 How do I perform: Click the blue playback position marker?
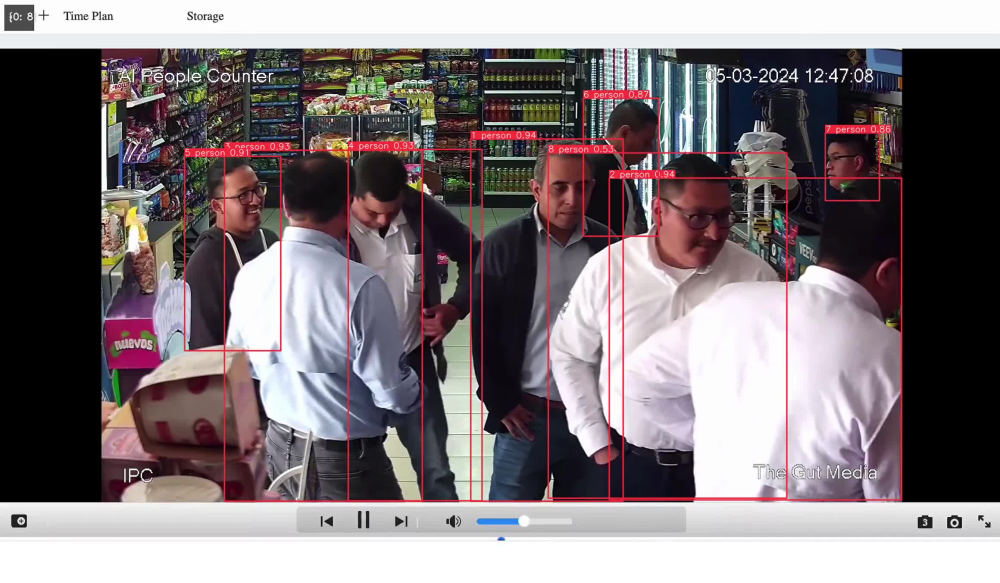coord(501,540)
